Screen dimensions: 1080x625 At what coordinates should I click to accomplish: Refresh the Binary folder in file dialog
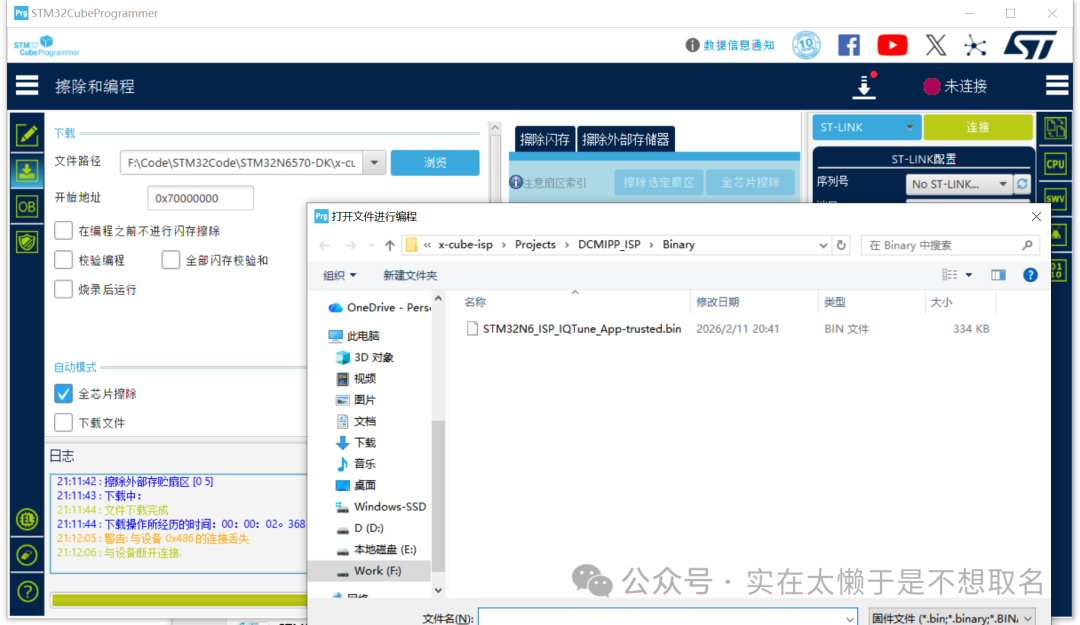coord(841,245)
